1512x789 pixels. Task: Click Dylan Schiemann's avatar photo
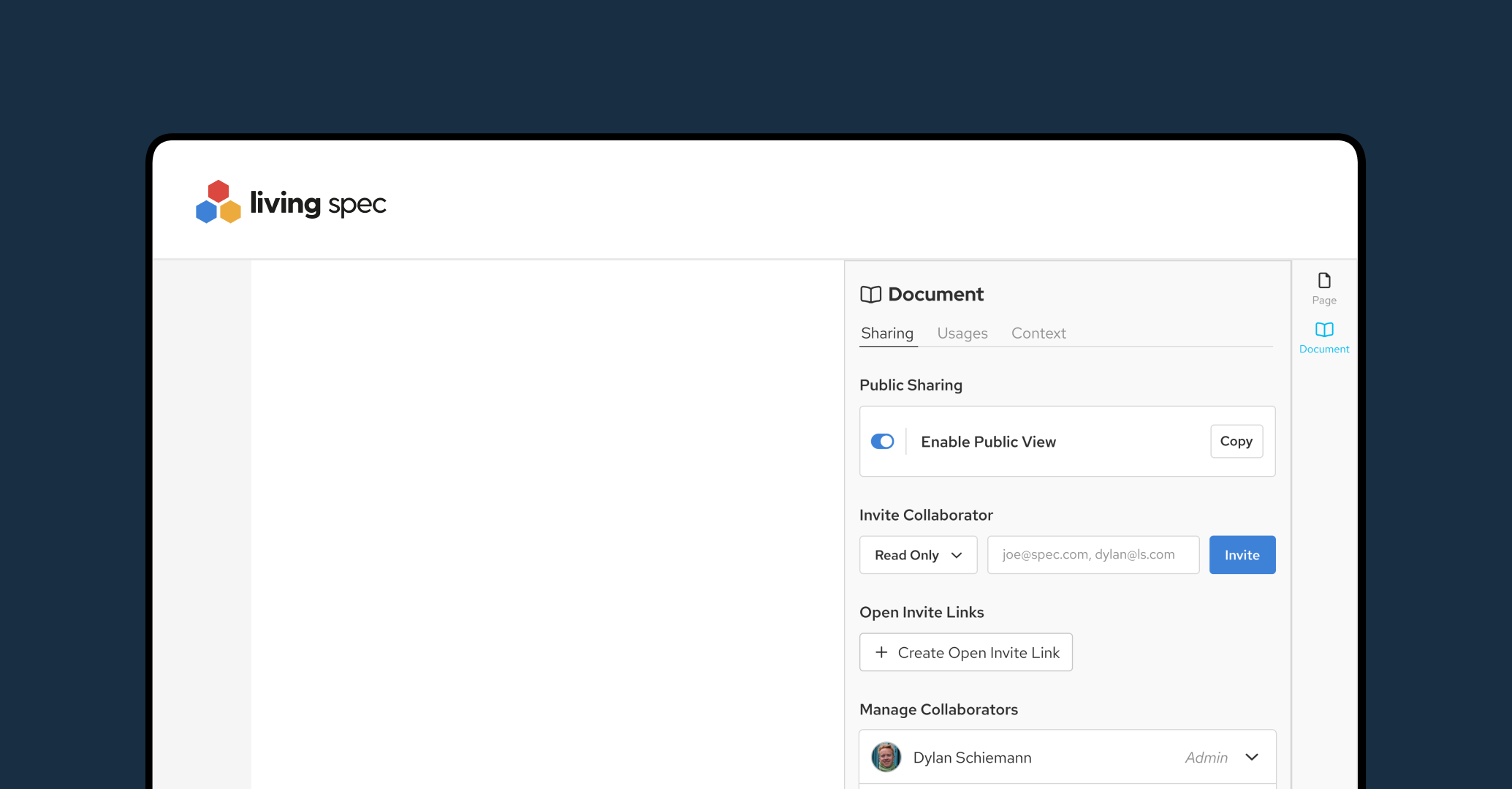pyautogui.click(x=886, y=757)
